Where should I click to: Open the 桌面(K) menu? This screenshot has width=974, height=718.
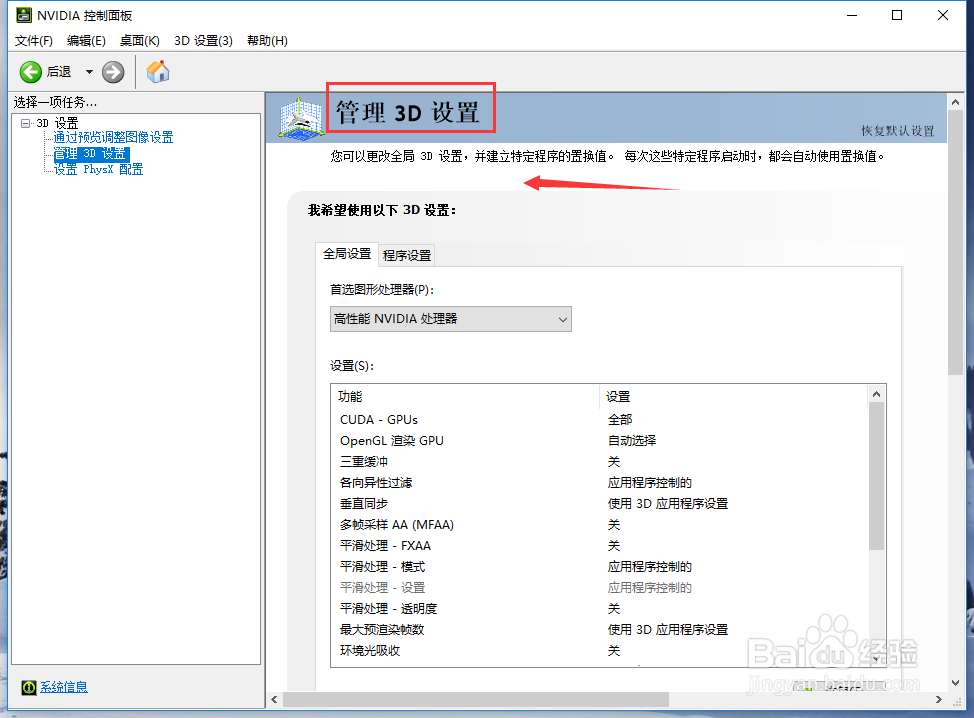(x=140, y=40)
